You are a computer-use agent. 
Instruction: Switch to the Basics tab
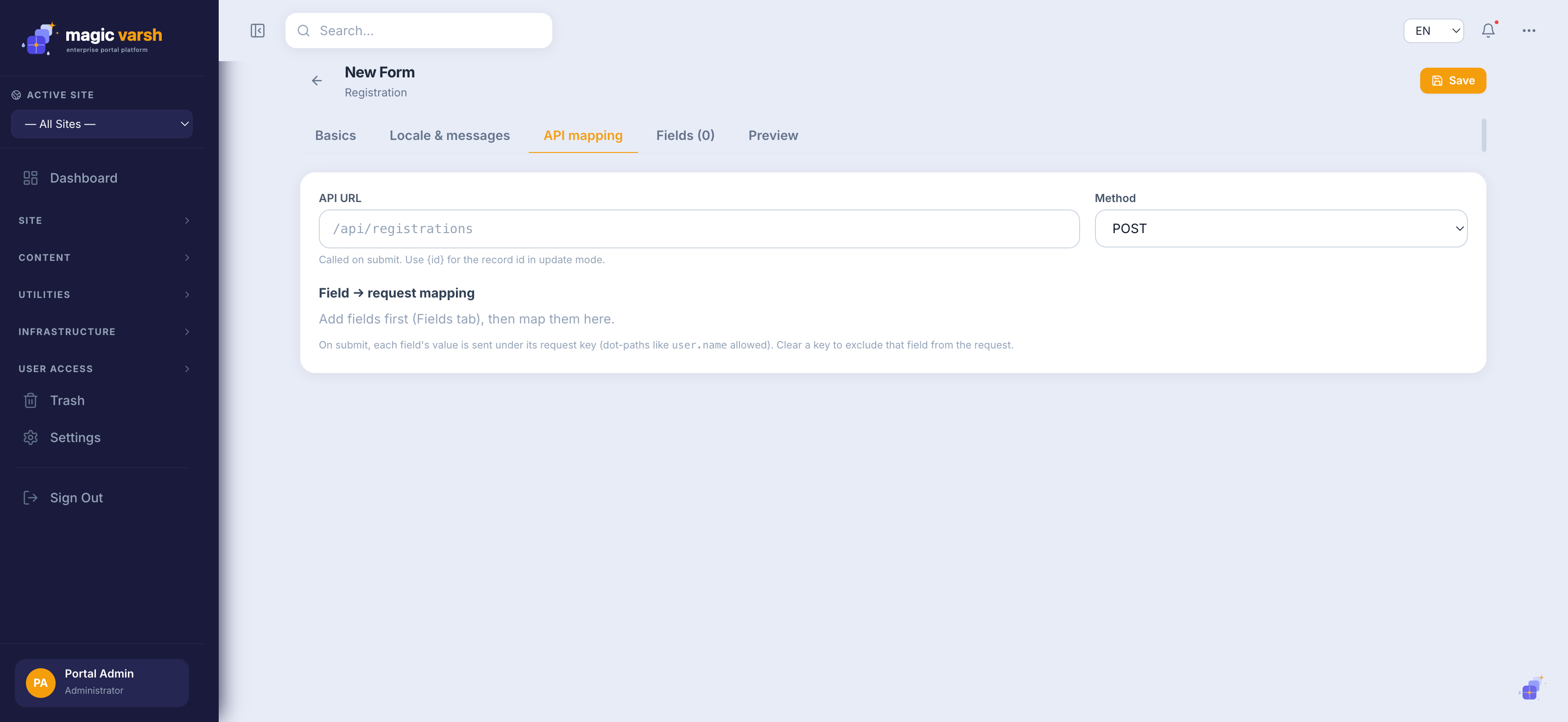pyautogui.click(x=335, y=136)
